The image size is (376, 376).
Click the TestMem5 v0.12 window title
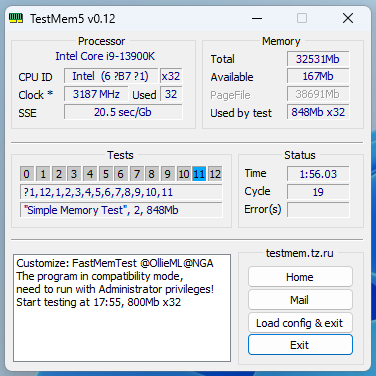point(73,19)
